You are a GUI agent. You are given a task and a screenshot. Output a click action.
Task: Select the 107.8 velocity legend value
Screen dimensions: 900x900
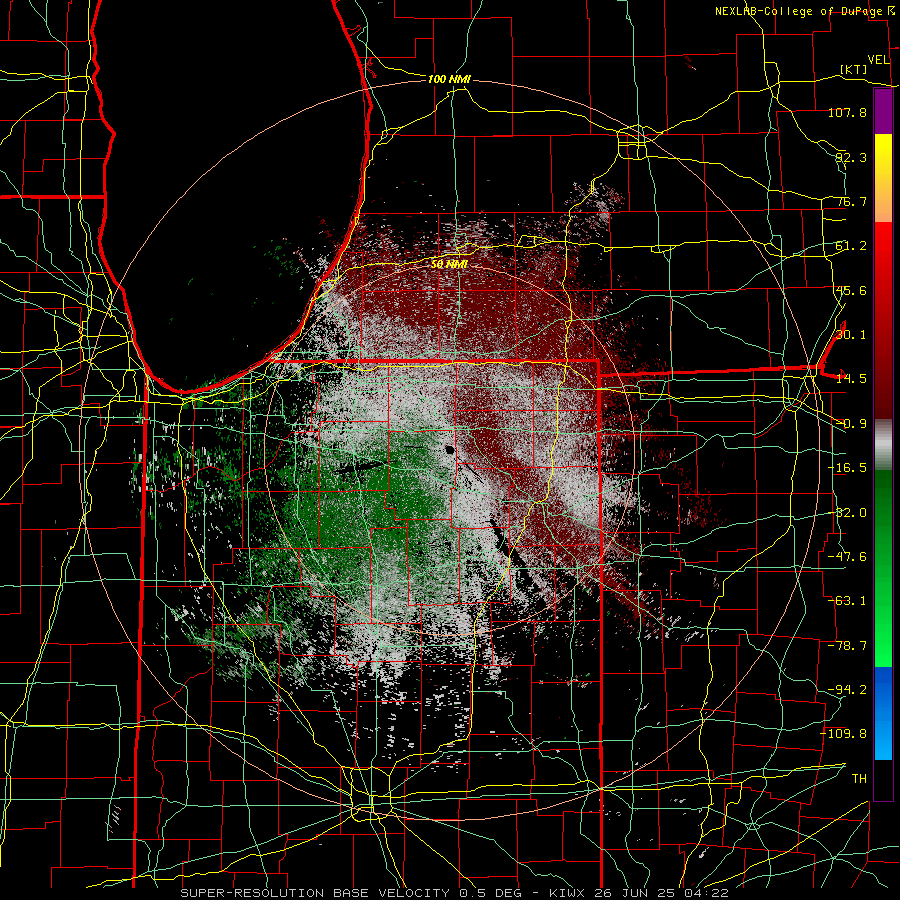pyautogui.click(x=847, y=112)
